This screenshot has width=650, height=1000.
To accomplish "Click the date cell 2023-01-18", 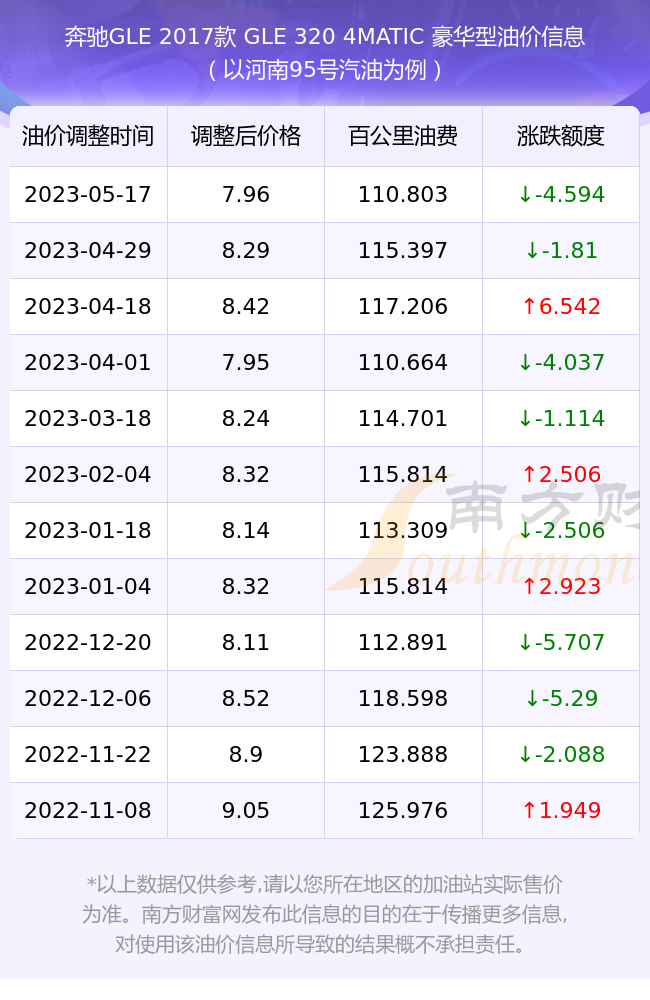I will pyautogui.click(x=88, y=531).
